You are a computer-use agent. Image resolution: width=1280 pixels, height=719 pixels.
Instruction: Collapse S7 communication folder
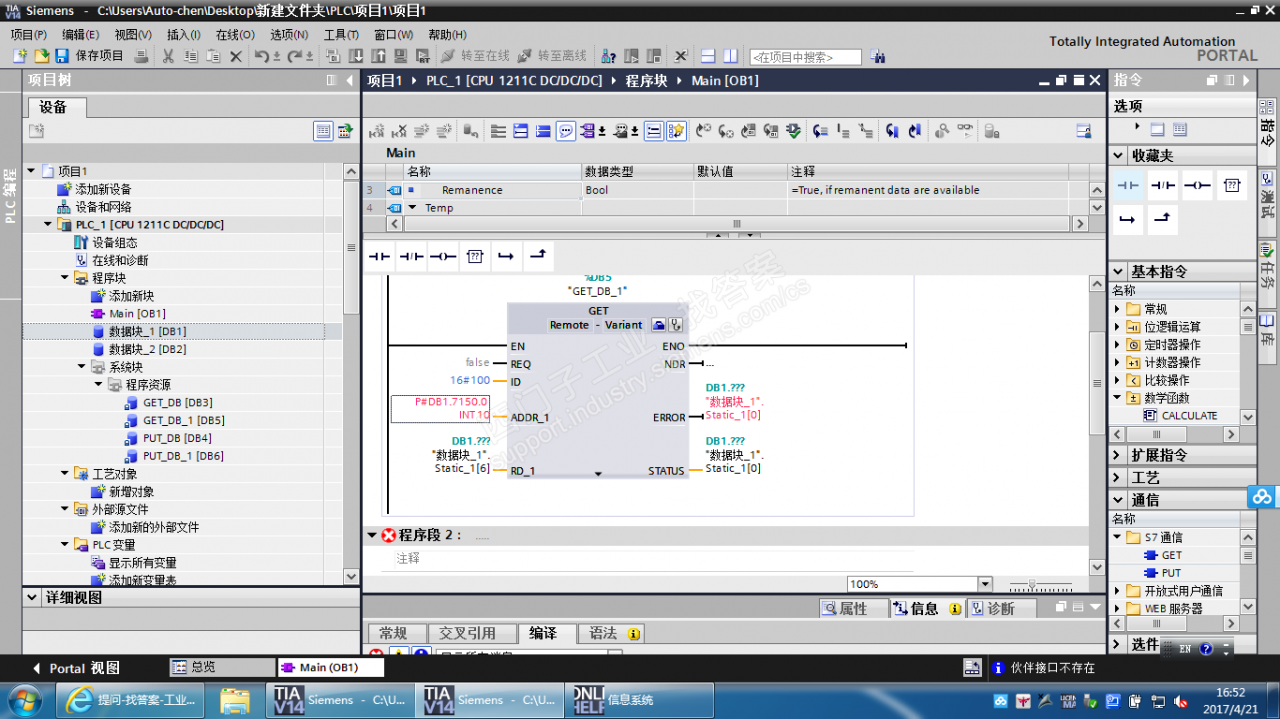pos(1118,537)
